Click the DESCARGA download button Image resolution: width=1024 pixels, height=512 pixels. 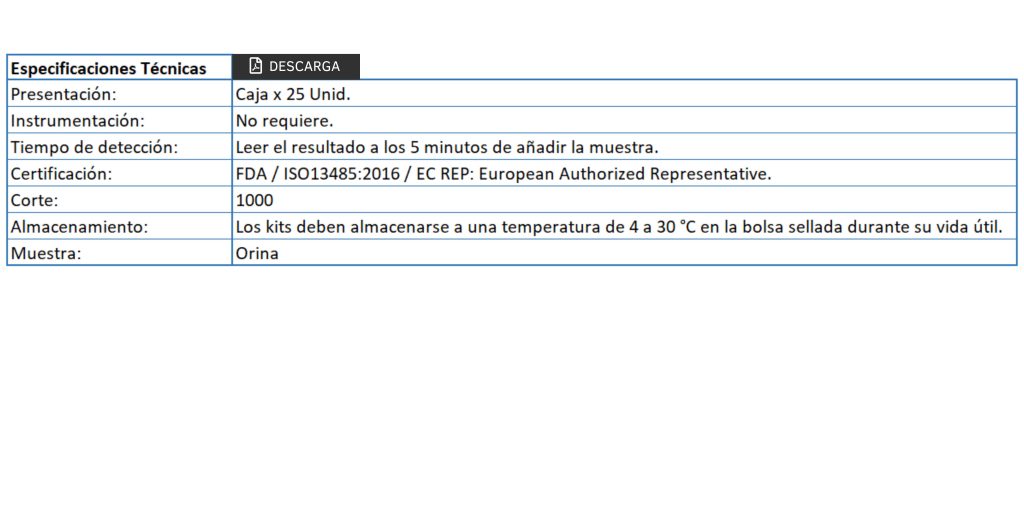pos(296,66)
